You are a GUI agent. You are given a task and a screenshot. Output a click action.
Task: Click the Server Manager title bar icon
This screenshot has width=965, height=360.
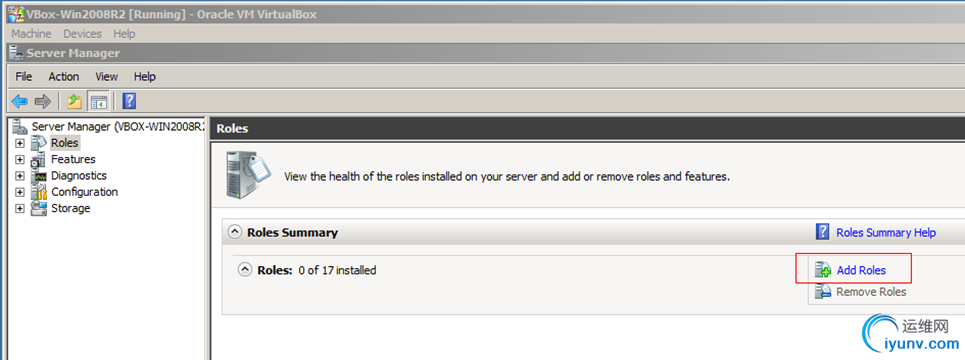coord(17,53)
